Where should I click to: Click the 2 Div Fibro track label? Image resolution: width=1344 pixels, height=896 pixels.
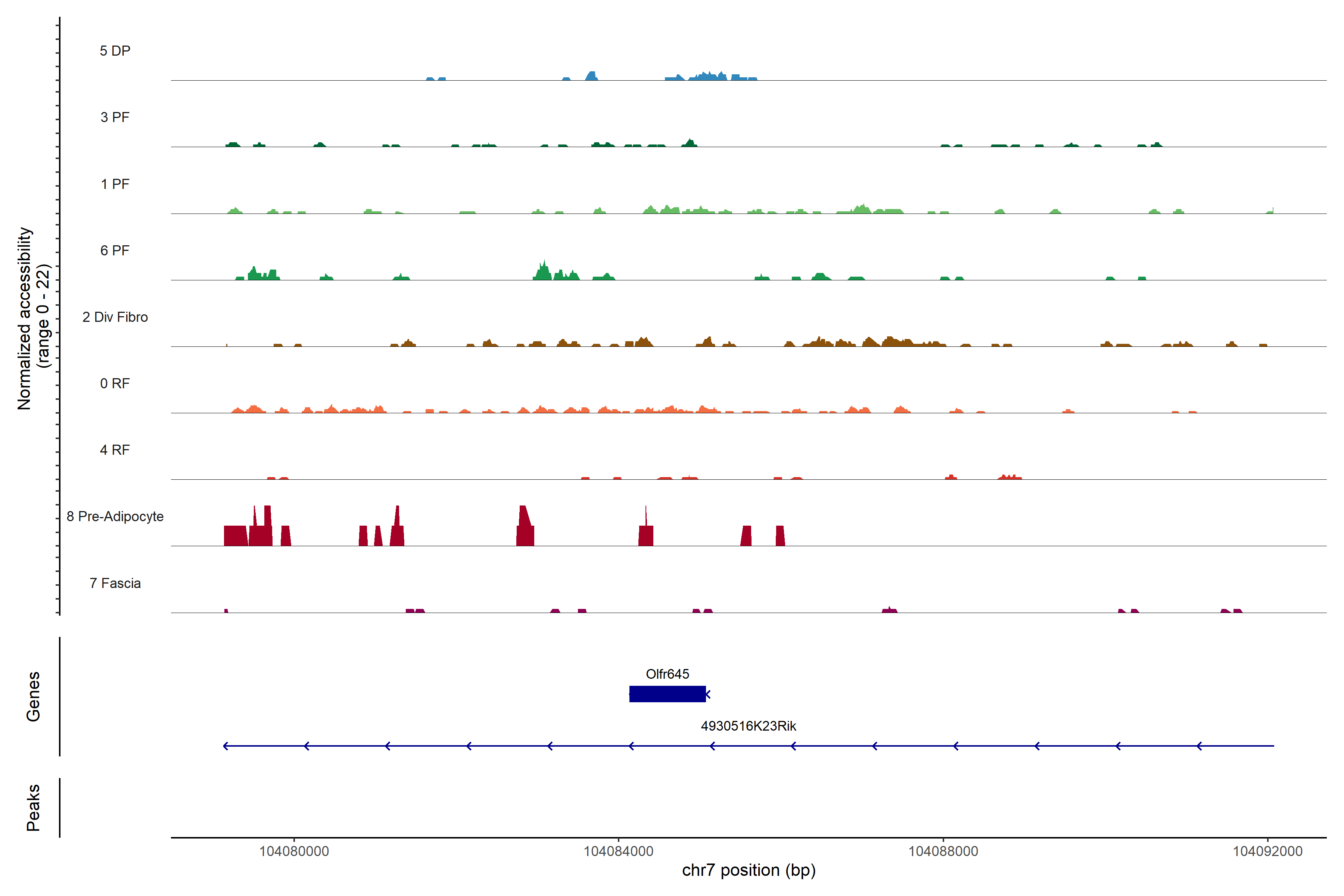(x=115, y=317)
